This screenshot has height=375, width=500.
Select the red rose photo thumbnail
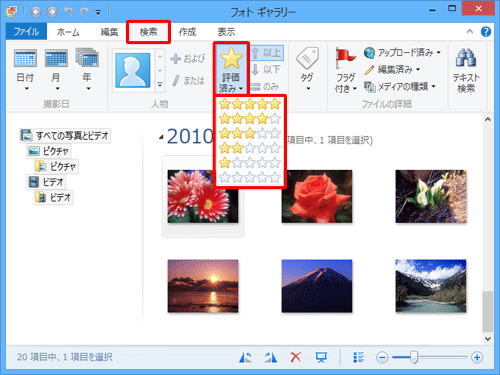pos(317,196)
